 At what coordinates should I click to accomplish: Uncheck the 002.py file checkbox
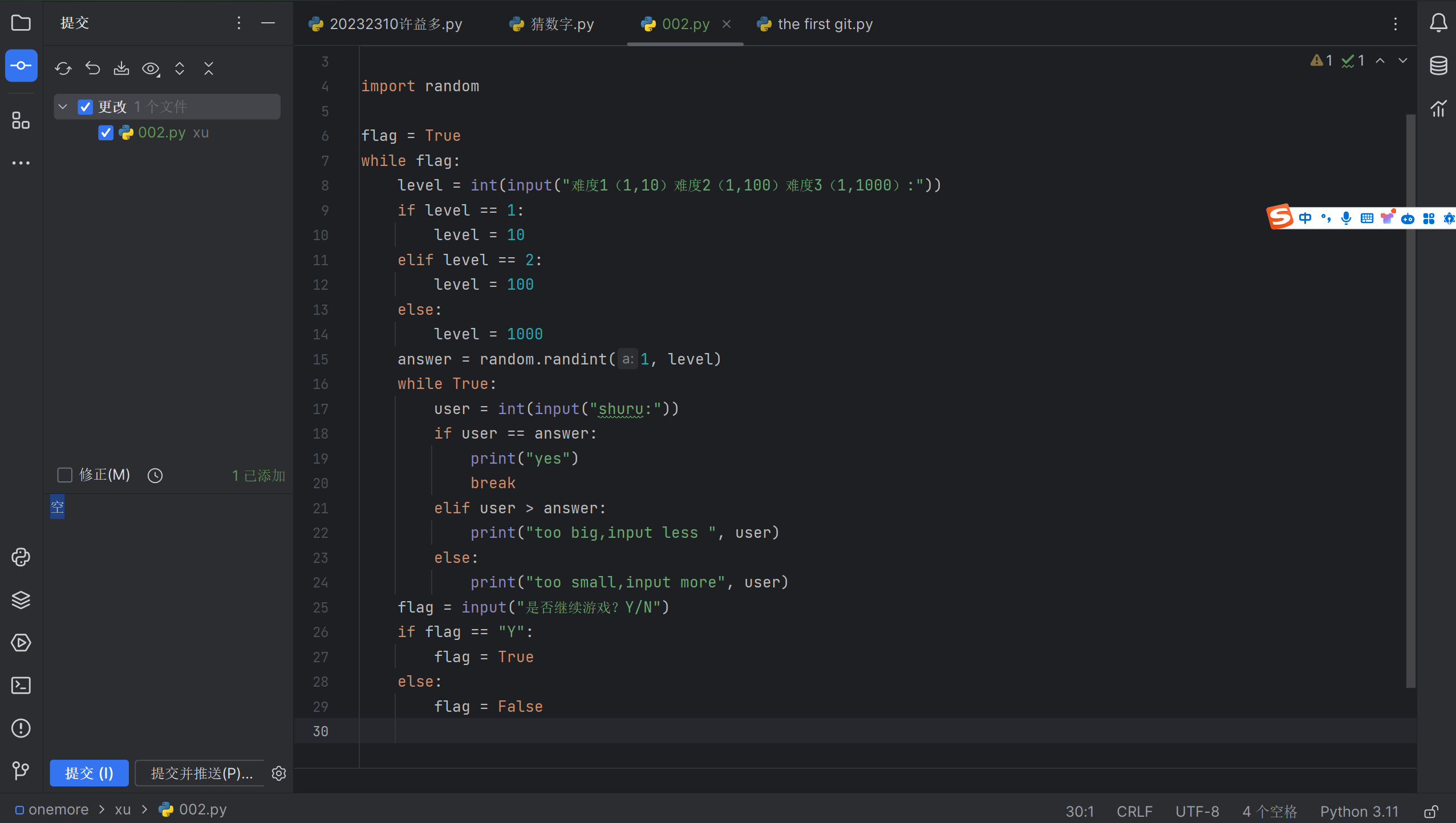[106, 133]
